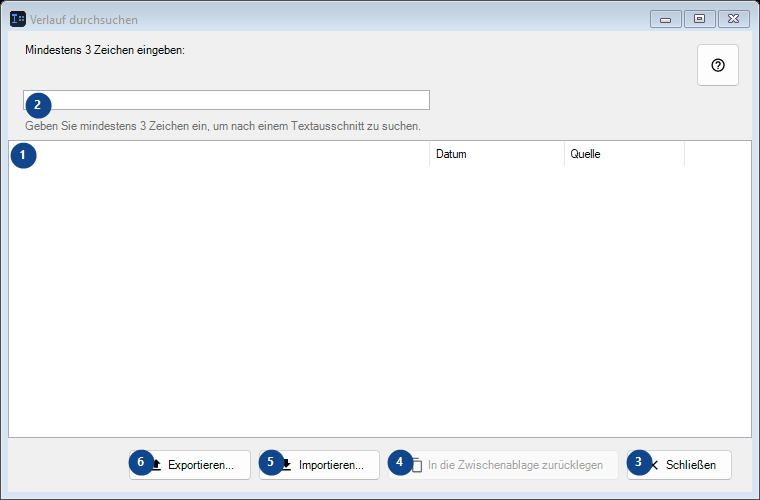Sort results by the Quelle column header
Viewport: 760px width, 500px height.
click(x=624, y=154)
